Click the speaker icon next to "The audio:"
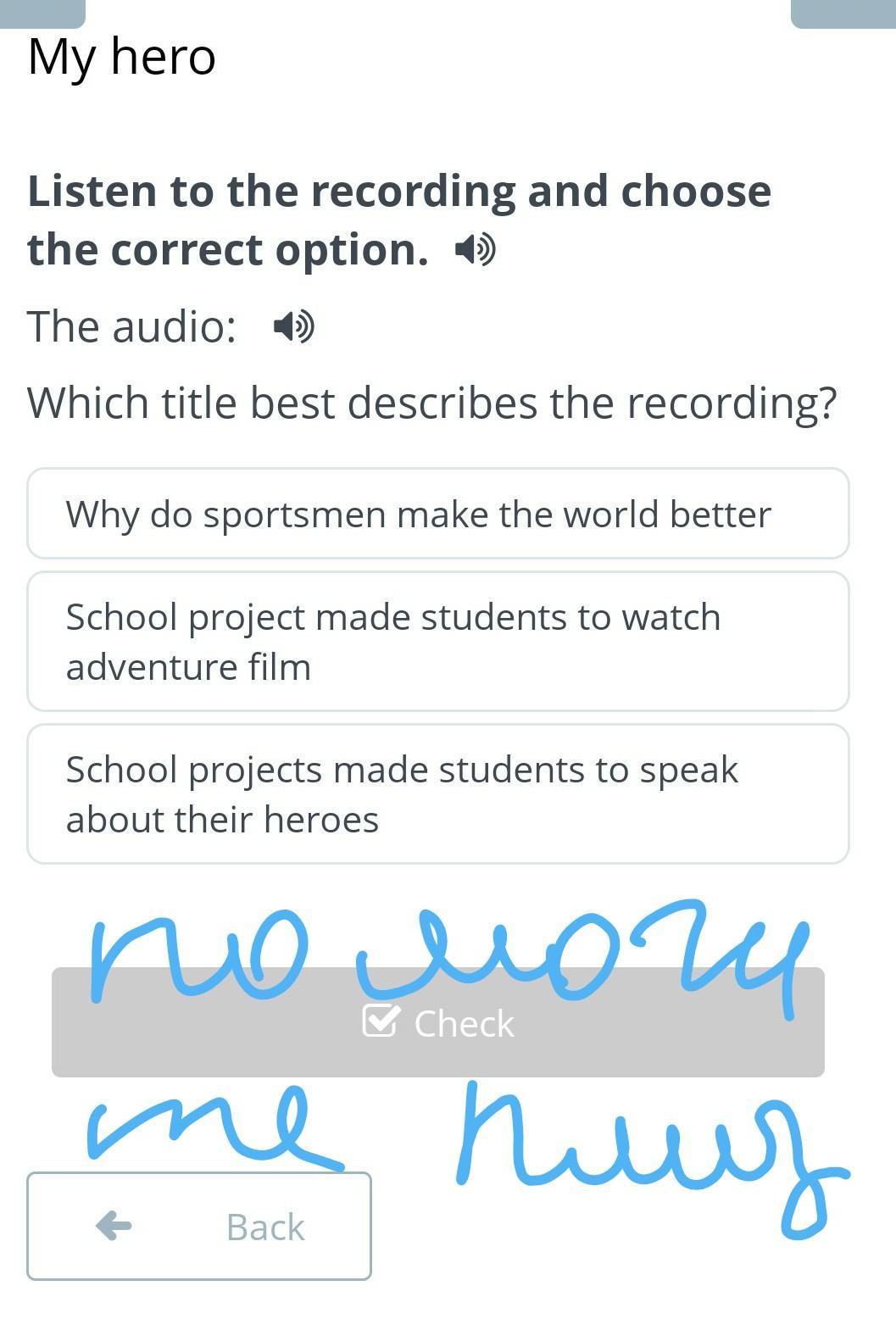This screenshot has height=1319, width=896. point(294,326)
